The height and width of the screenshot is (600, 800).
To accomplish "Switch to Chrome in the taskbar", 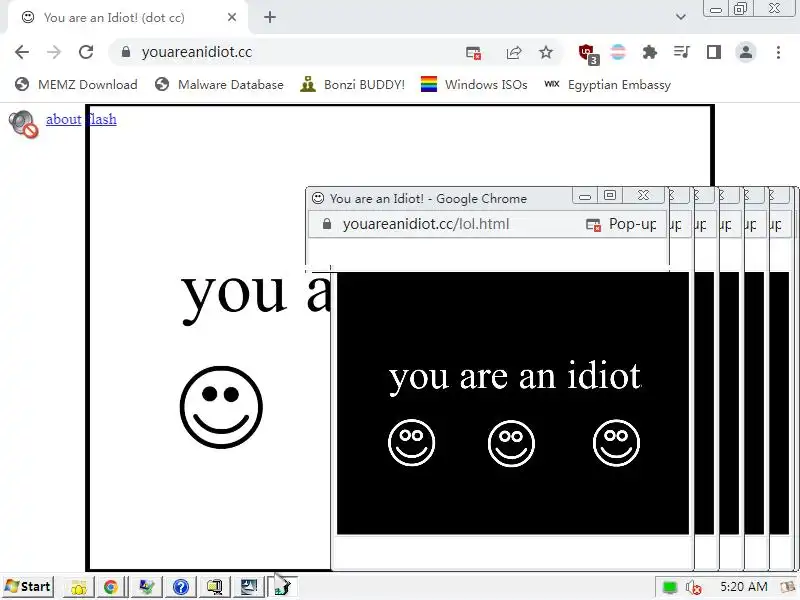I will (110, 587).
